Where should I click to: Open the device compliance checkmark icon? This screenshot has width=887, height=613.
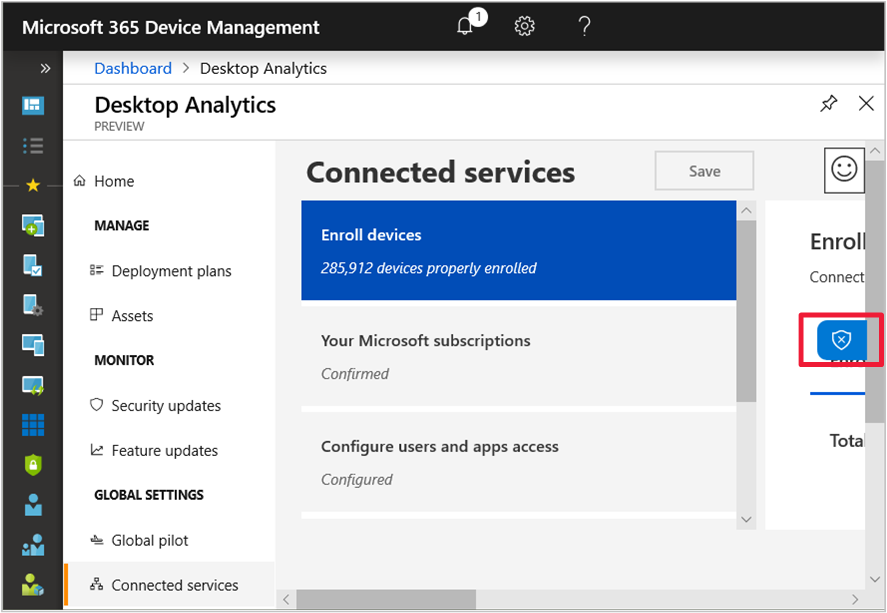[33, 265]
